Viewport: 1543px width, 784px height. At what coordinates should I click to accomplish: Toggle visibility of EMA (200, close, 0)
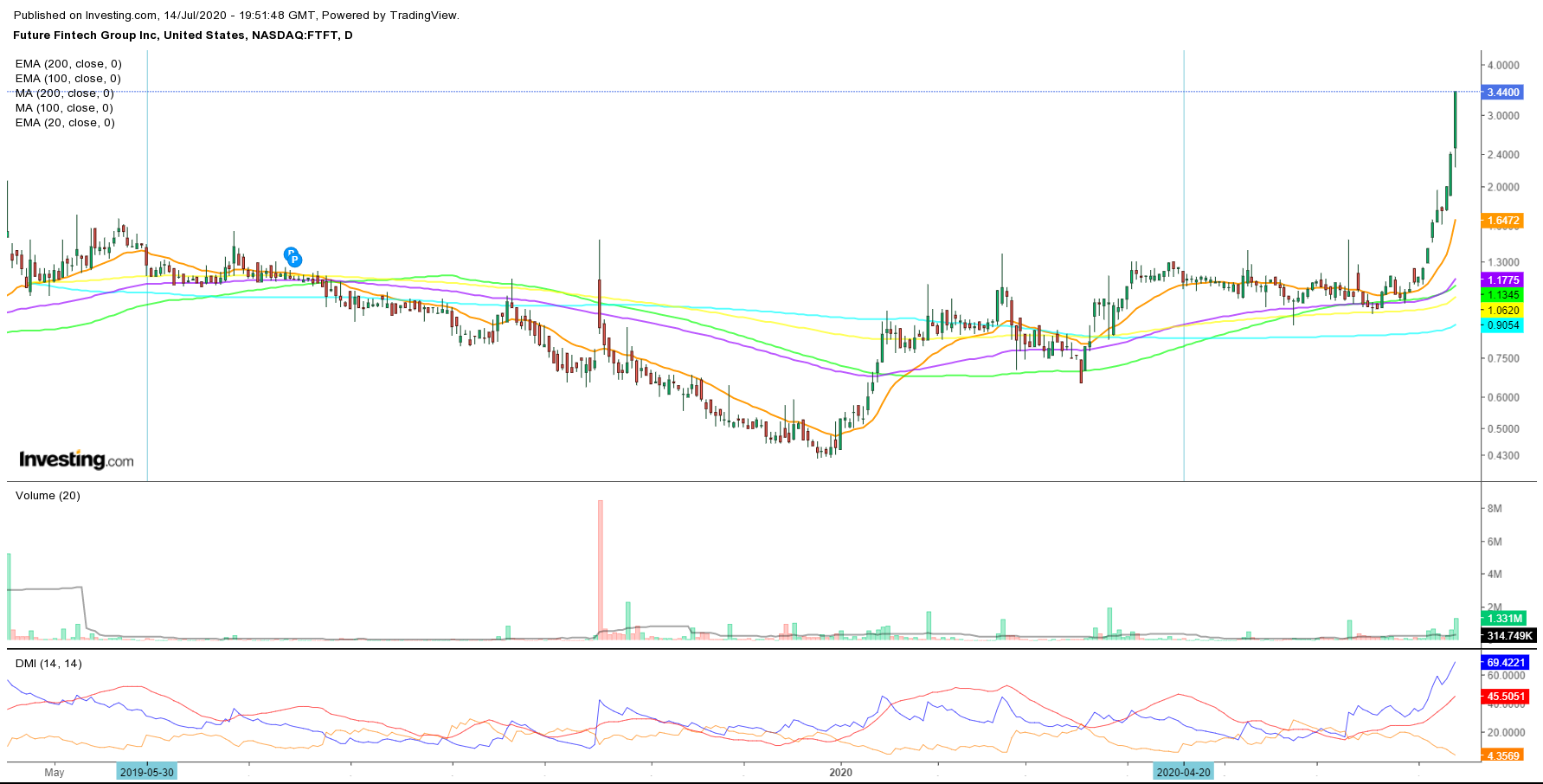click(69, 63)
